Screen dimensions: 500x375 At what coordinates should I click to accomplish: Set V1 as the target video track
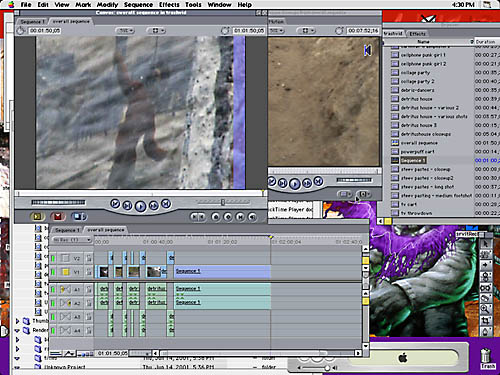pos(65,272)
